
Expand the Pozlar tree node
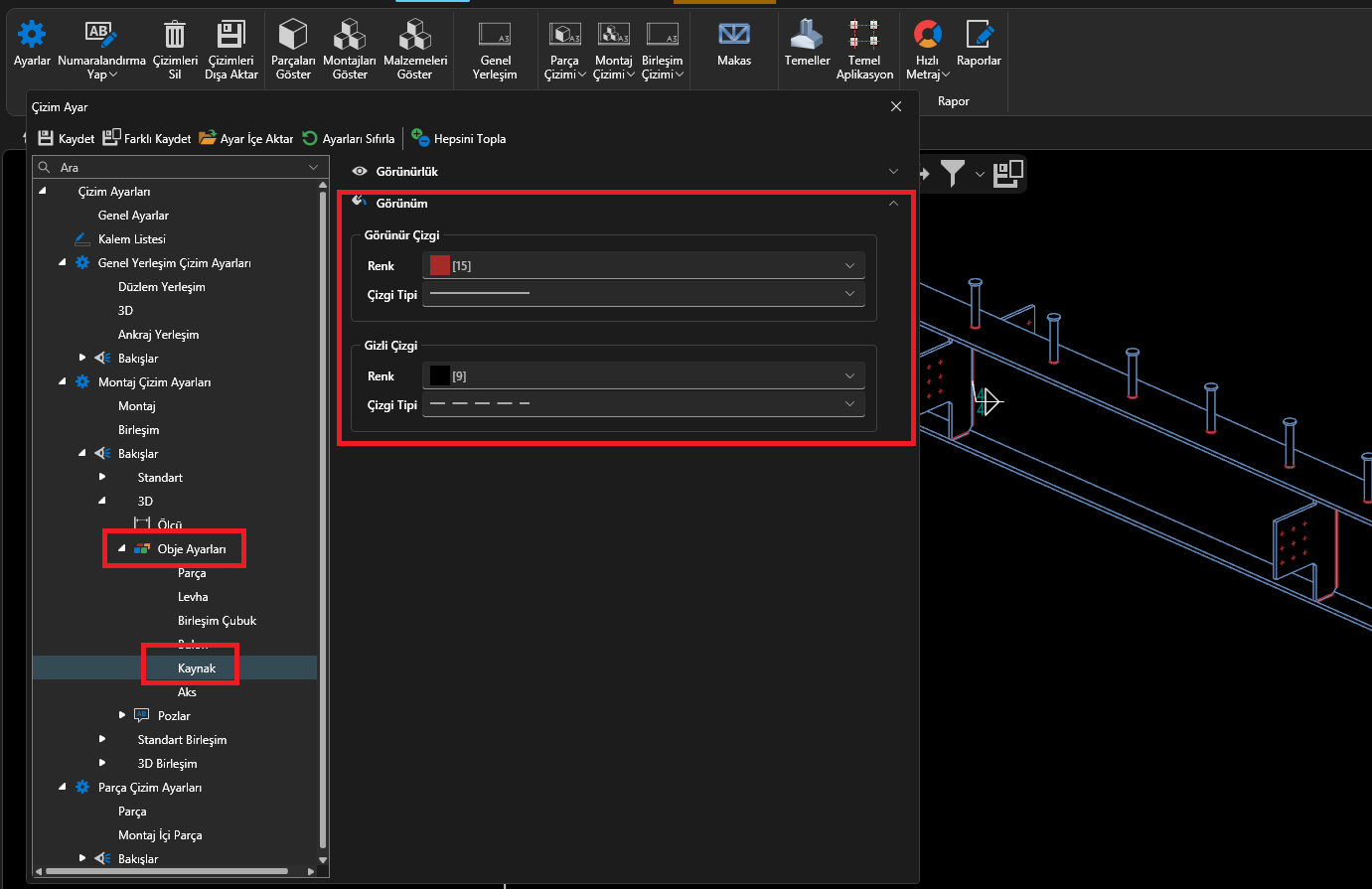click(122, 715)
